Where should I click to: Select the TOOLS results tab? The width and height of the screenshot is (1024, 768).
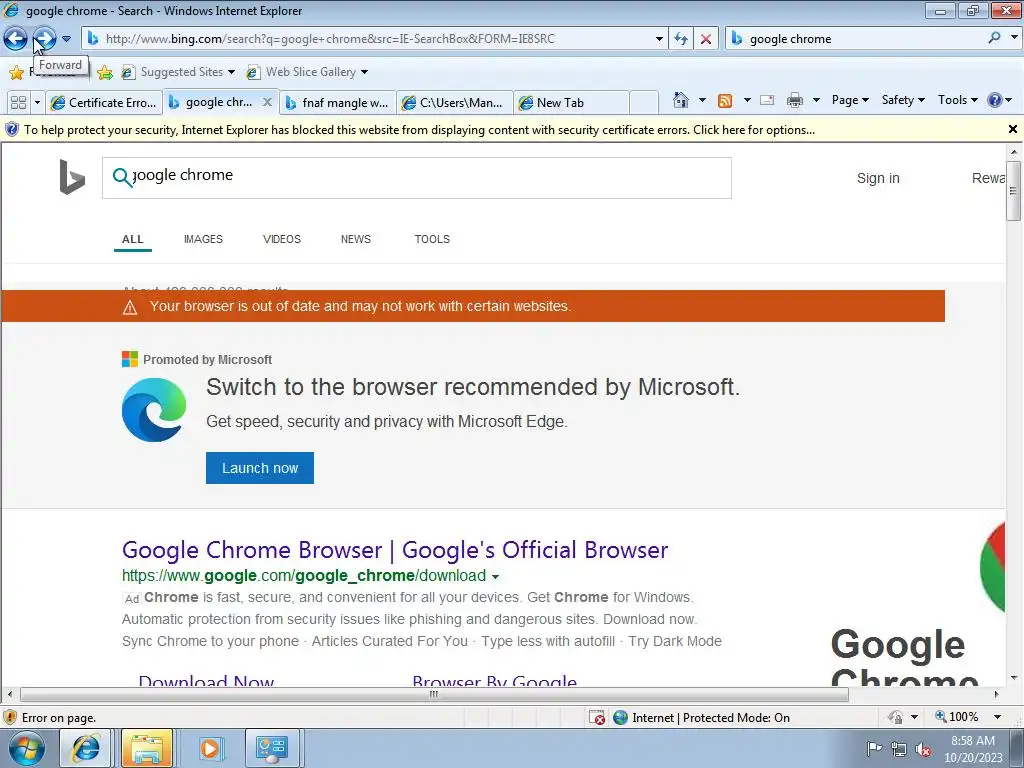coord(432,239)
